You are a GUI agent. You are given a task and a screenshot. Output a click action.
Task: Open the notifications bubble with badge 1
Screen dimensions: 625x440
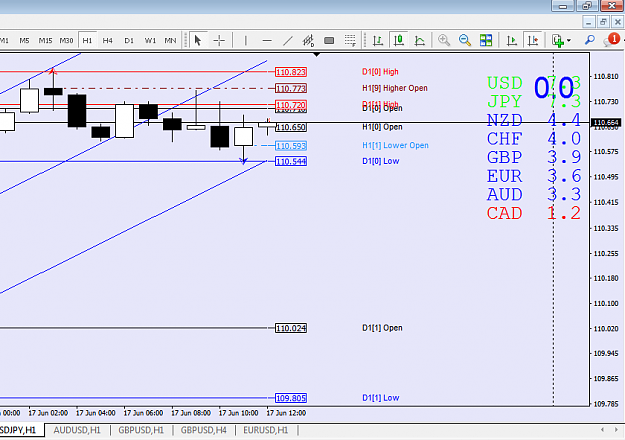(x=612, y=39)
